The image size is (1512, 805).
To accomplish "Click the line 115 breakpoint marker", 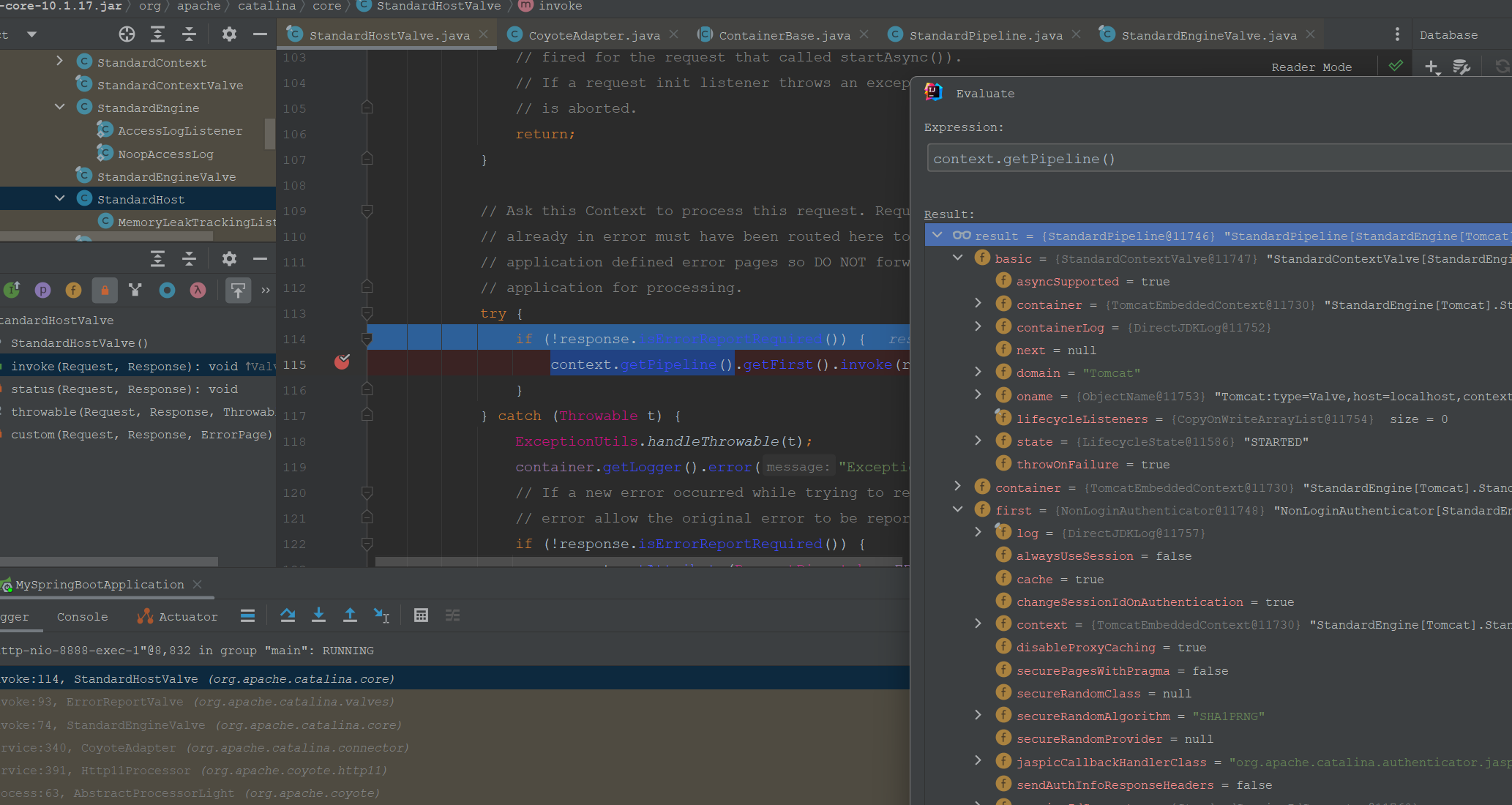I will [342, 362].
